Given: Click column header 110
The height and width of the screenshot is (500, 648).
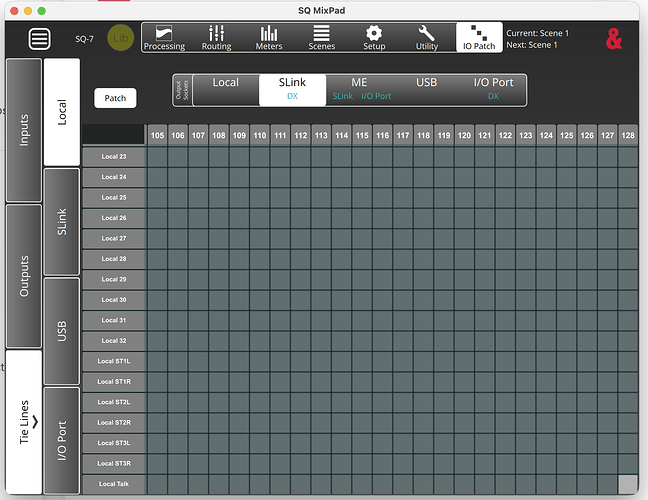Looking at the screenshot, I should coord(260,135).
